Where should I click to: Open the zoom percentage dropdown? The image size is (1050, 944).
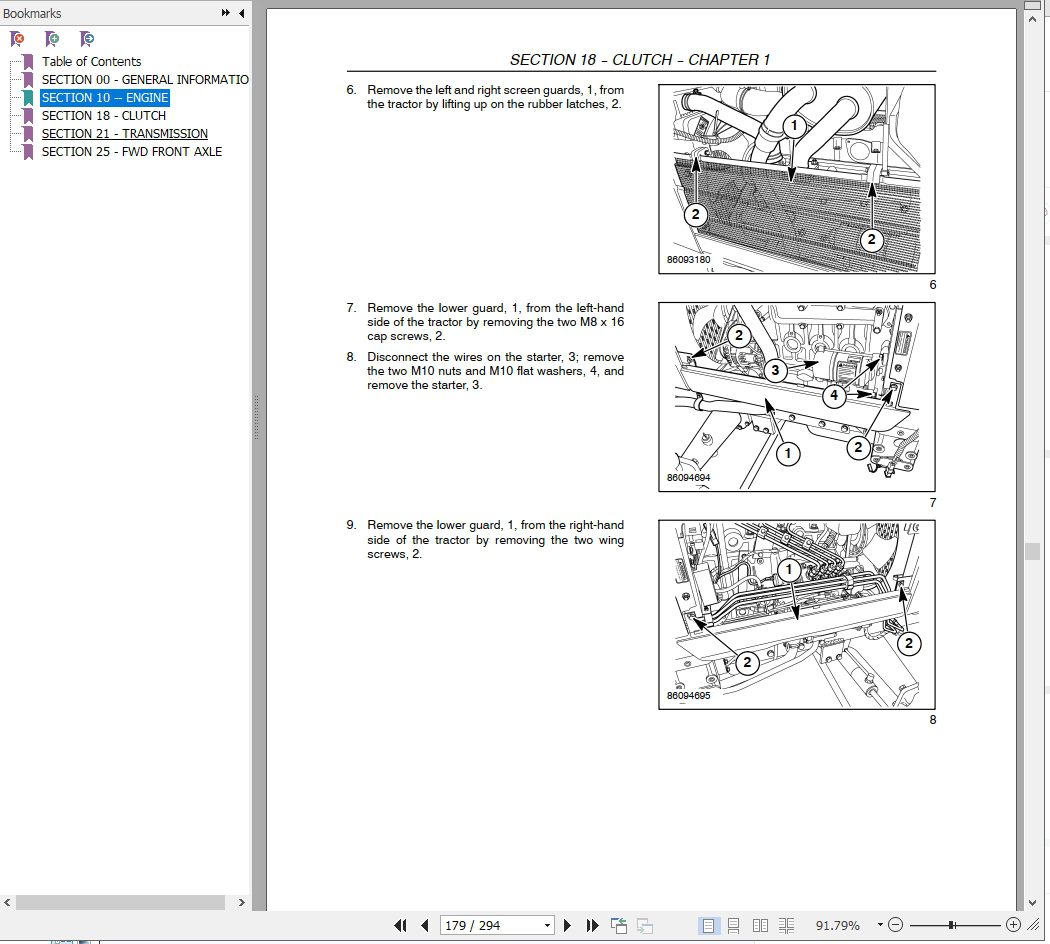[x=880, y=925]
